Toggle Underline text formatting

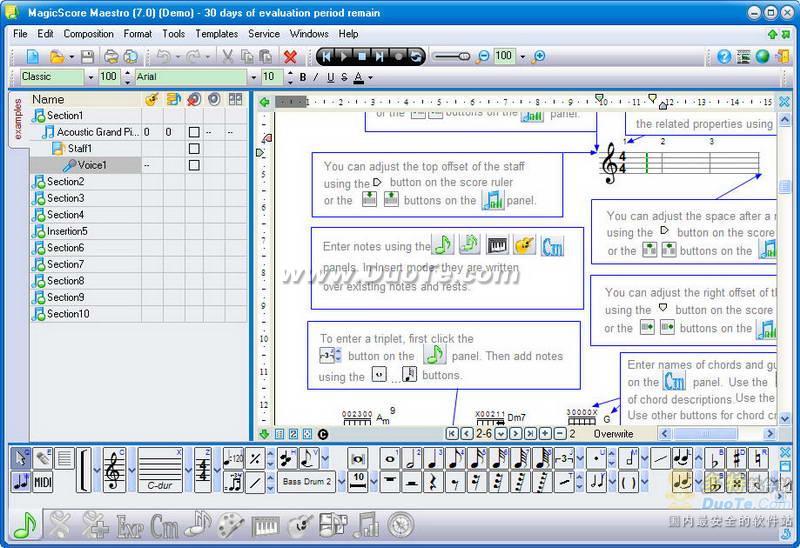pos(331,77)
